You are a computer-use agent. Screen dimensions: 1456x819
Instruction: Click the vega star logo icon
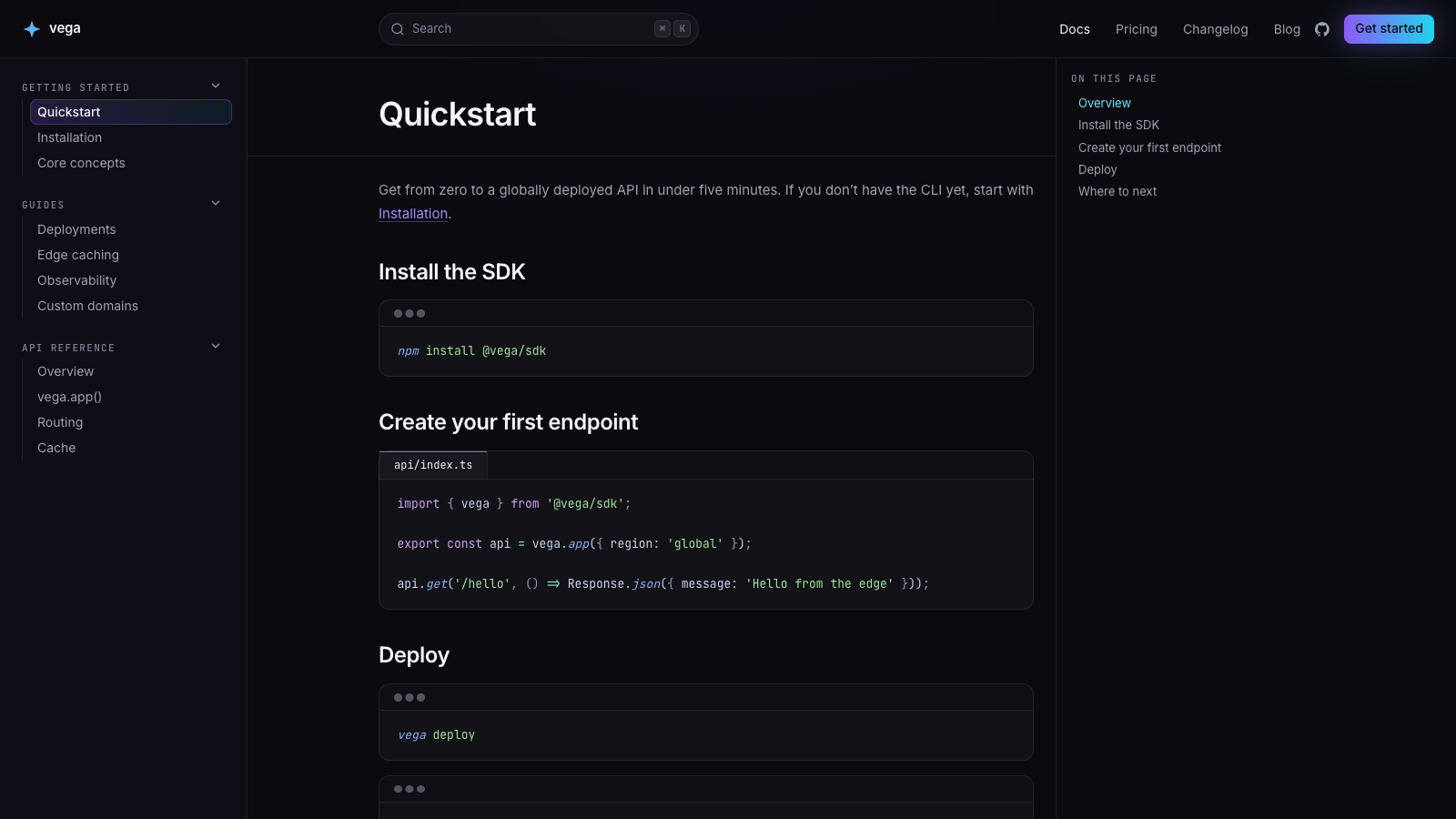point(32,29)
